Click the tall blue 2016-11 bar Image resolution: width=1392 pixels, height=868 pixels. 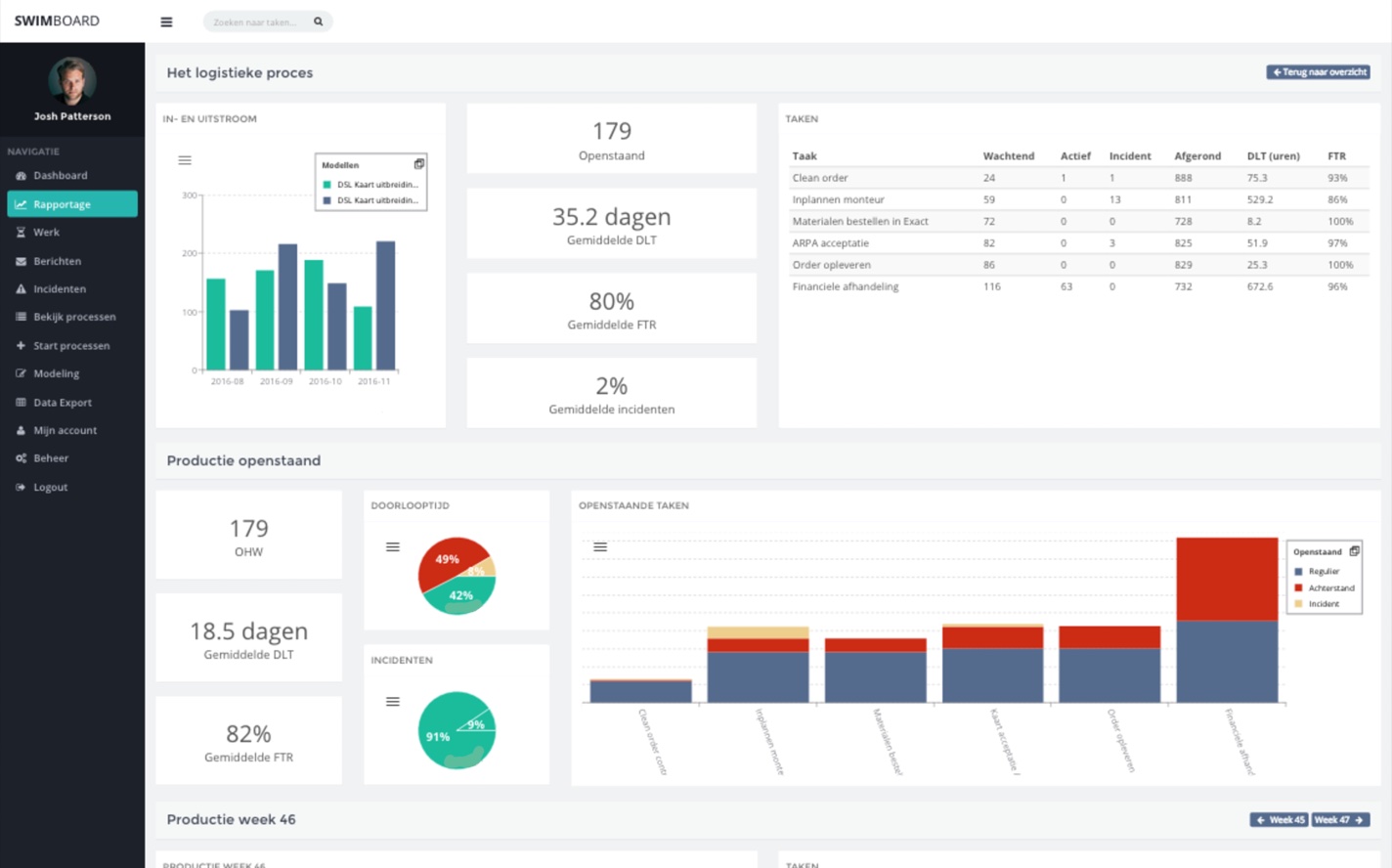pos(386,305)
